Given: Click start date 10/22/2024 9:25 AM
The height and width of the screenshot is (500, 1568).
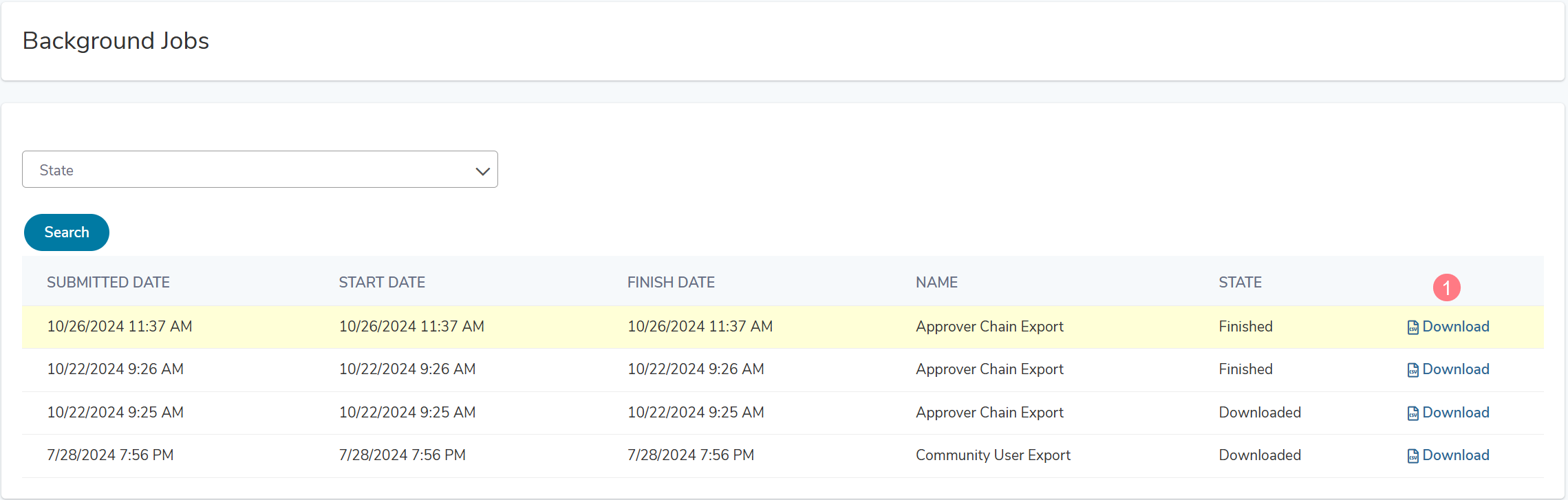Looking at the screenshot, I should tap(407, 413).
